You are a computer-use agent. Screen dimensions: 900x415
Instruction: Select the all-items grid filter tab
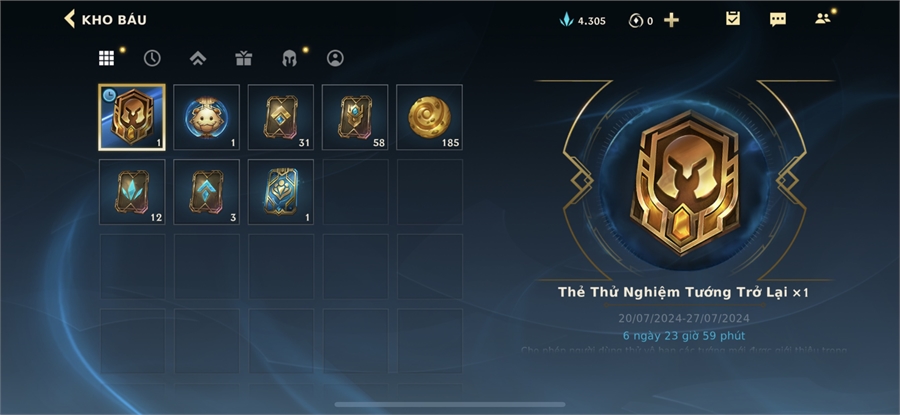[x=106, y=58]
